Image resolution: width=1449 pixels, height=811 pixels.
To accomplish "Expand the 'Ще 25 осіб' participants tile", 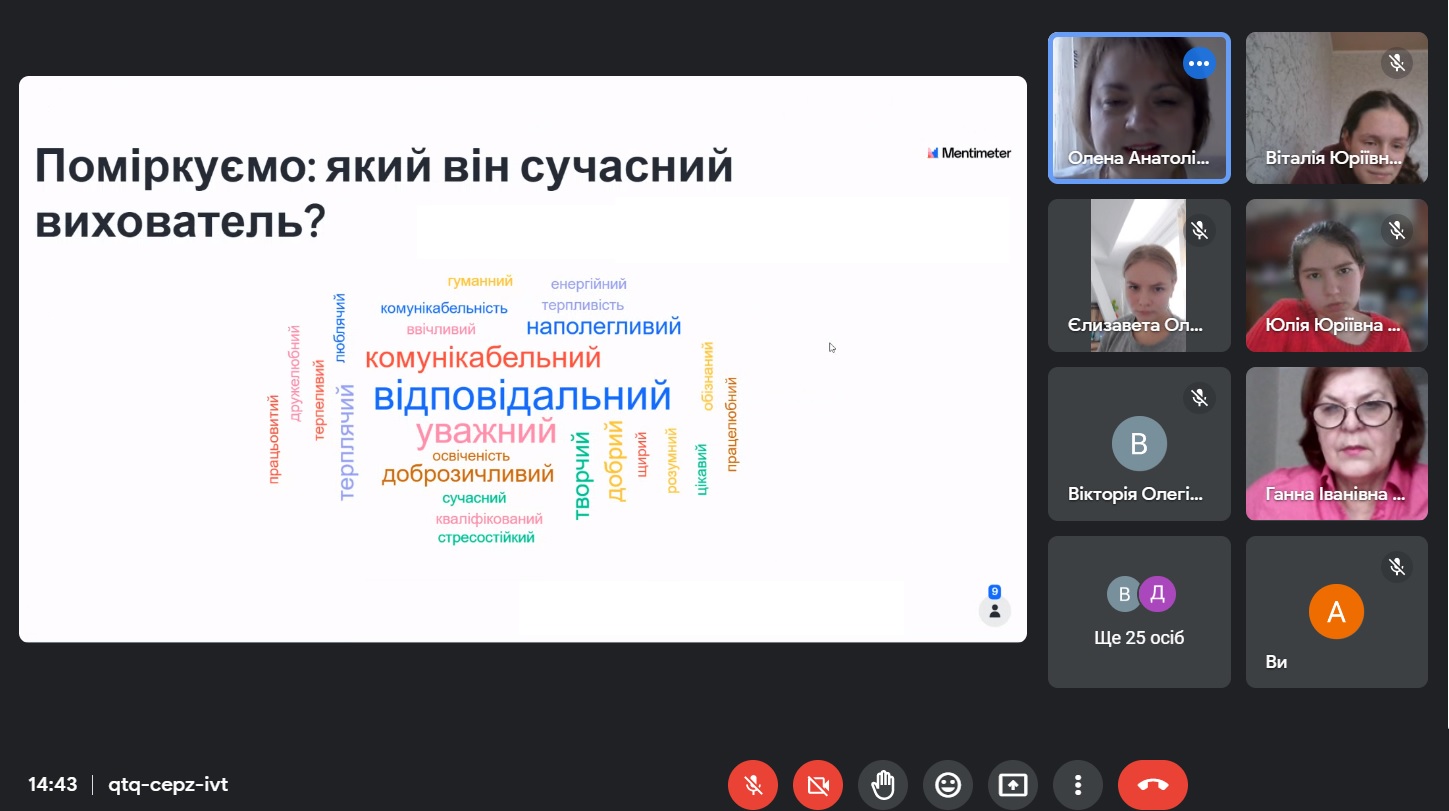I will click(x=1139, y=612).
